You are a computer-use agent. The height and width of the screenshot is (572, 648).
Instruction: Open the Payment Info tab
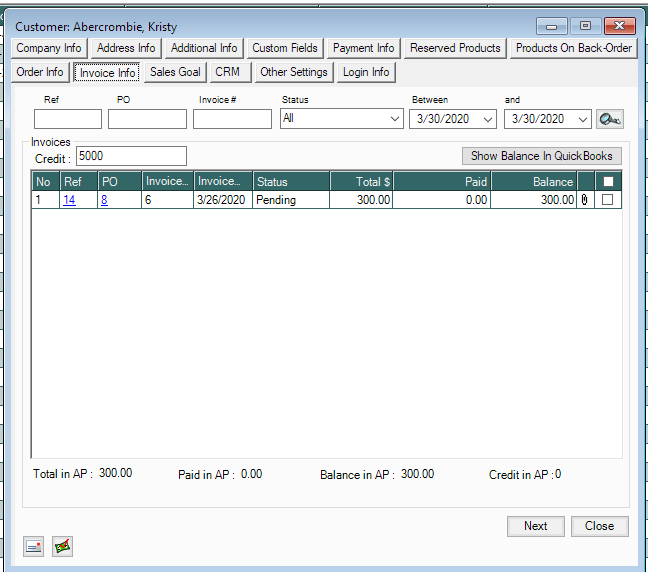(x=363, y=48)
